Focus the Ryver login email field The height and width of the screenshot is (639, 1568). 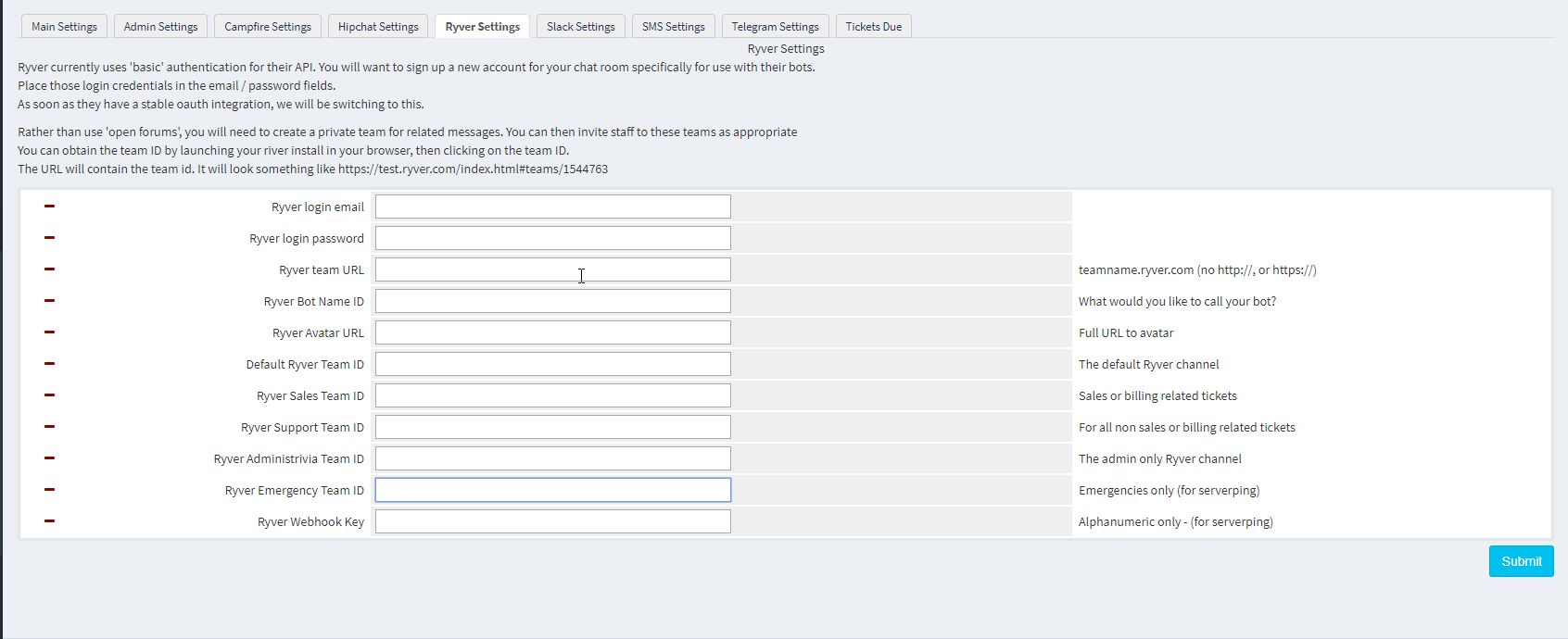click(553, 207)
